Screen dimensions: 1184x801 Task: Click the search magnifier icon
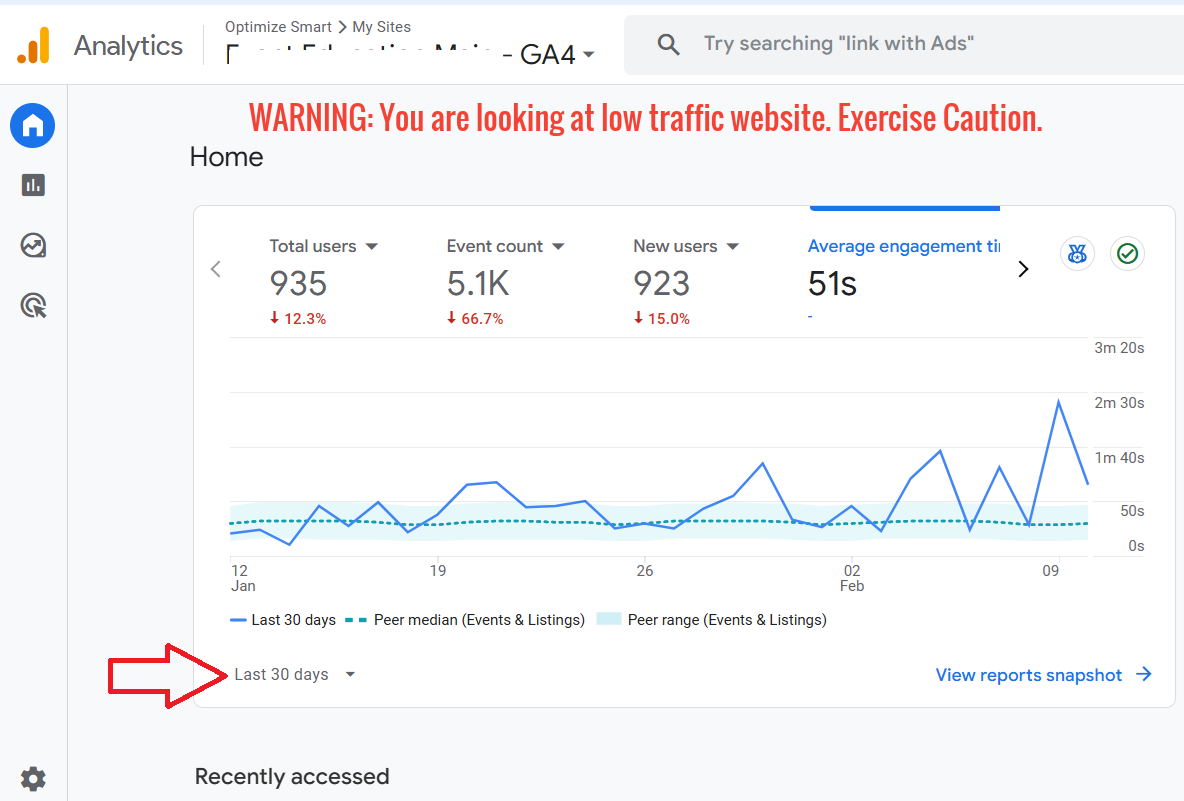(668, 44)
